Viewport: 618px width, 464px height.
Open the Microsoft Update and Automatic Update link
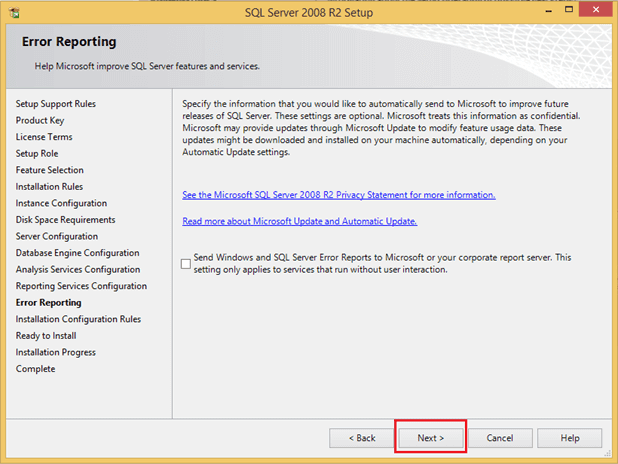pyautogui.click(x=299, y=221)
